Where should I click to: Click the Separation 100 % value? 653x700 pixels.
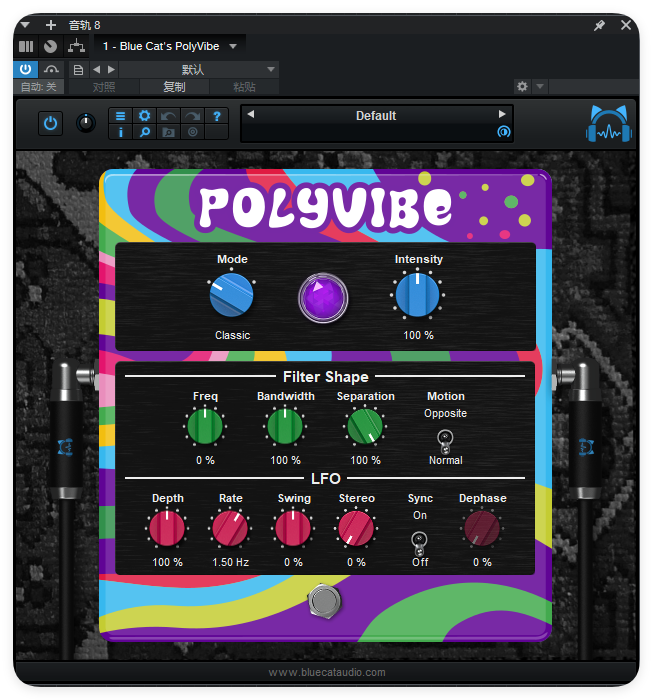click(x=366, y=460)
